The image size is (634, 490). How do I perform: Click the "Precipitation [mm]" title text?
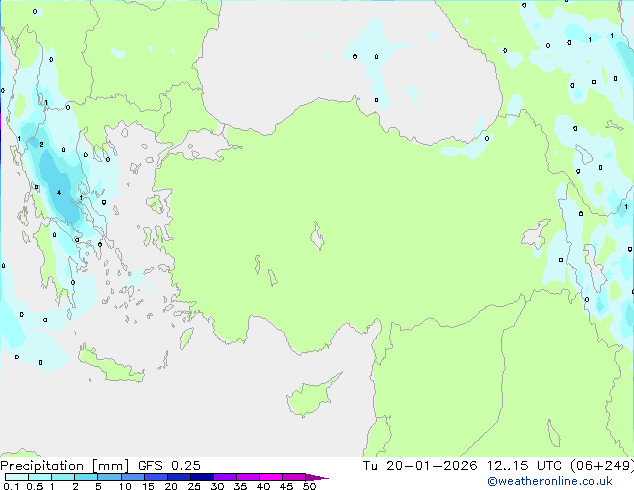tap(65, 466)
